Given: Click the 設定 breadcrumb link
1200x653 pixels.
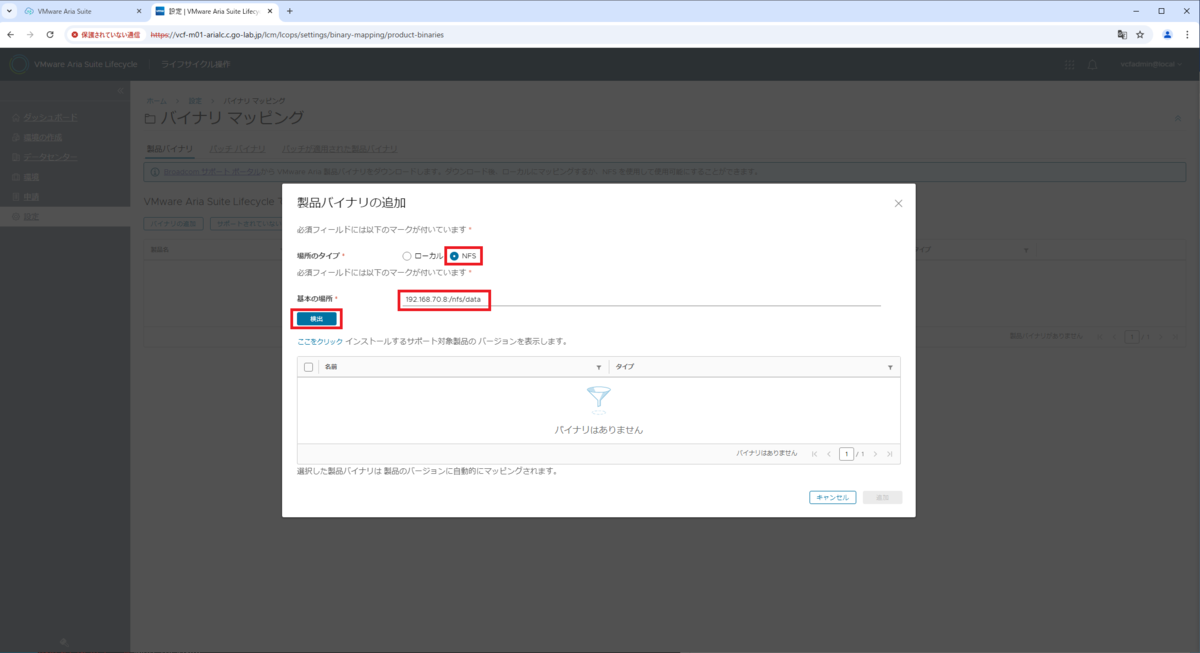Looking at the screenshot, I should pos(195,101).
